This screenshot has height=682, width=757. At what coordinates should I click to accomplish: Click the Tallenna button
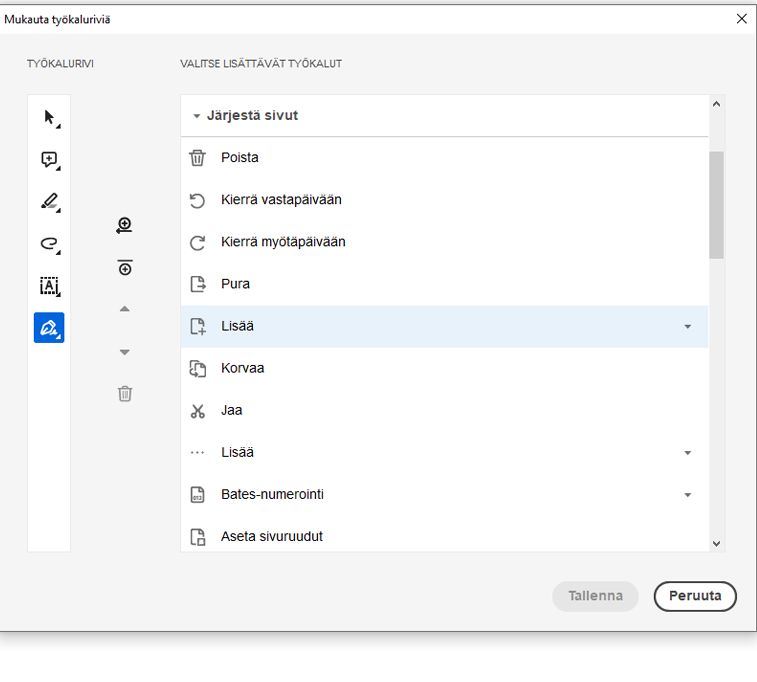[595, 596]
